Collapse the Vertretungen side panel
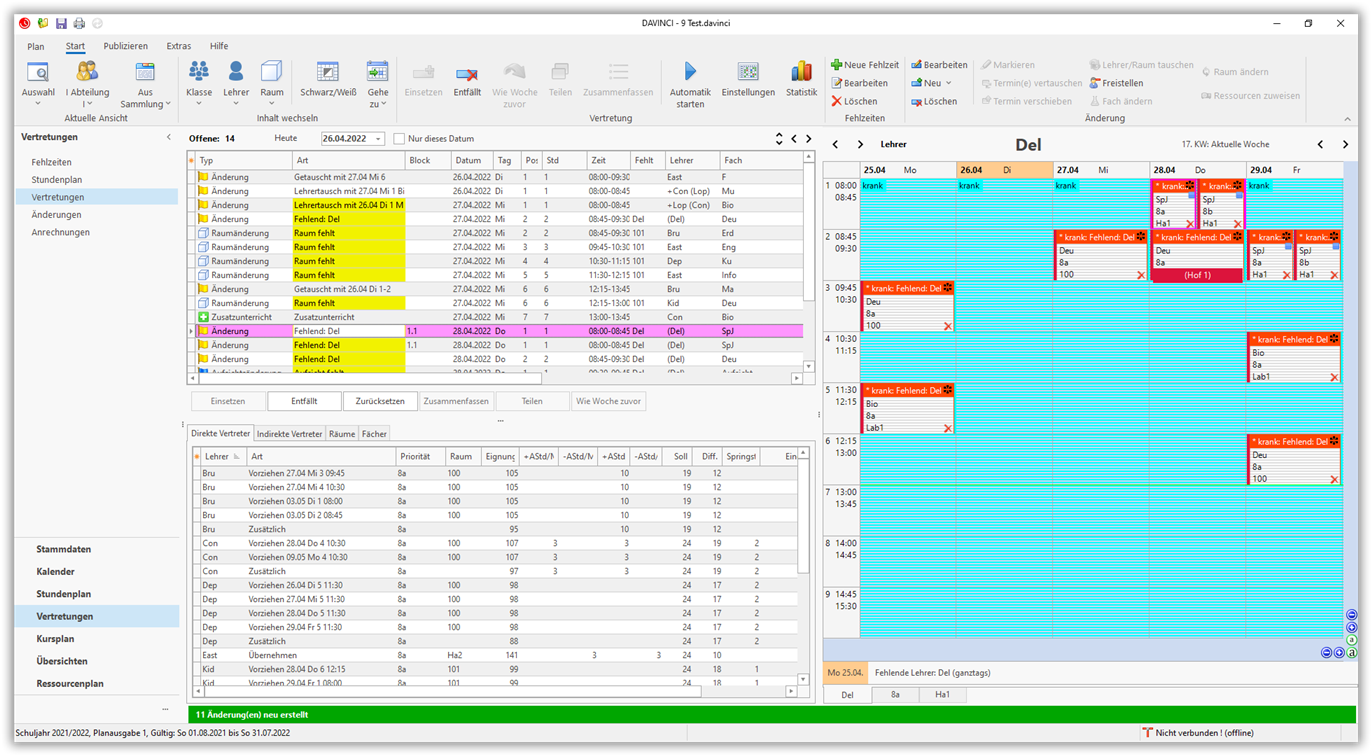Image resolution: width=1372 pixels, height=756 pixels. coord(168,137)
